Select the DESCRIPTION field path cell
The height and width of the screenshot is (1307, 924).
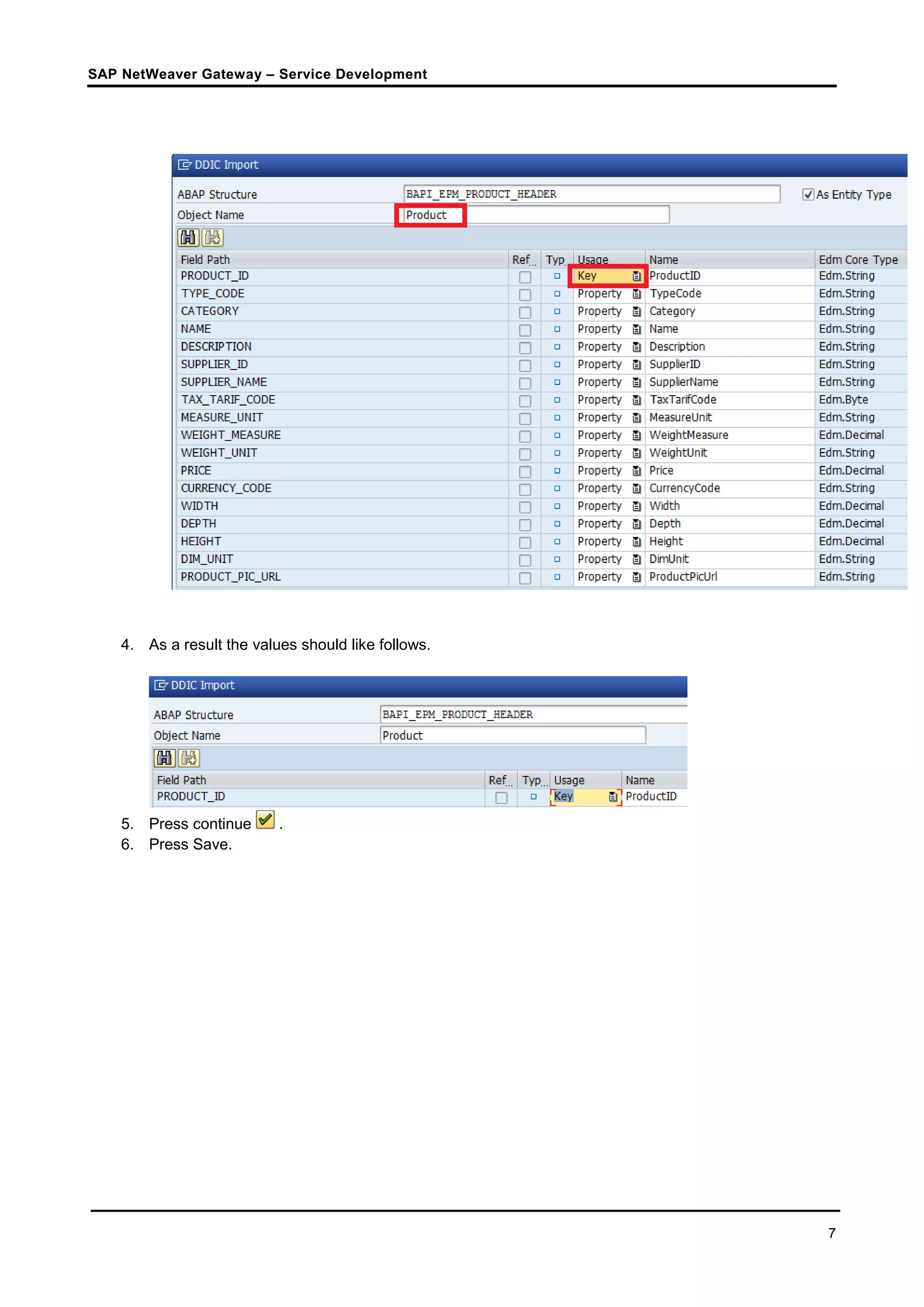coord(342,346)
